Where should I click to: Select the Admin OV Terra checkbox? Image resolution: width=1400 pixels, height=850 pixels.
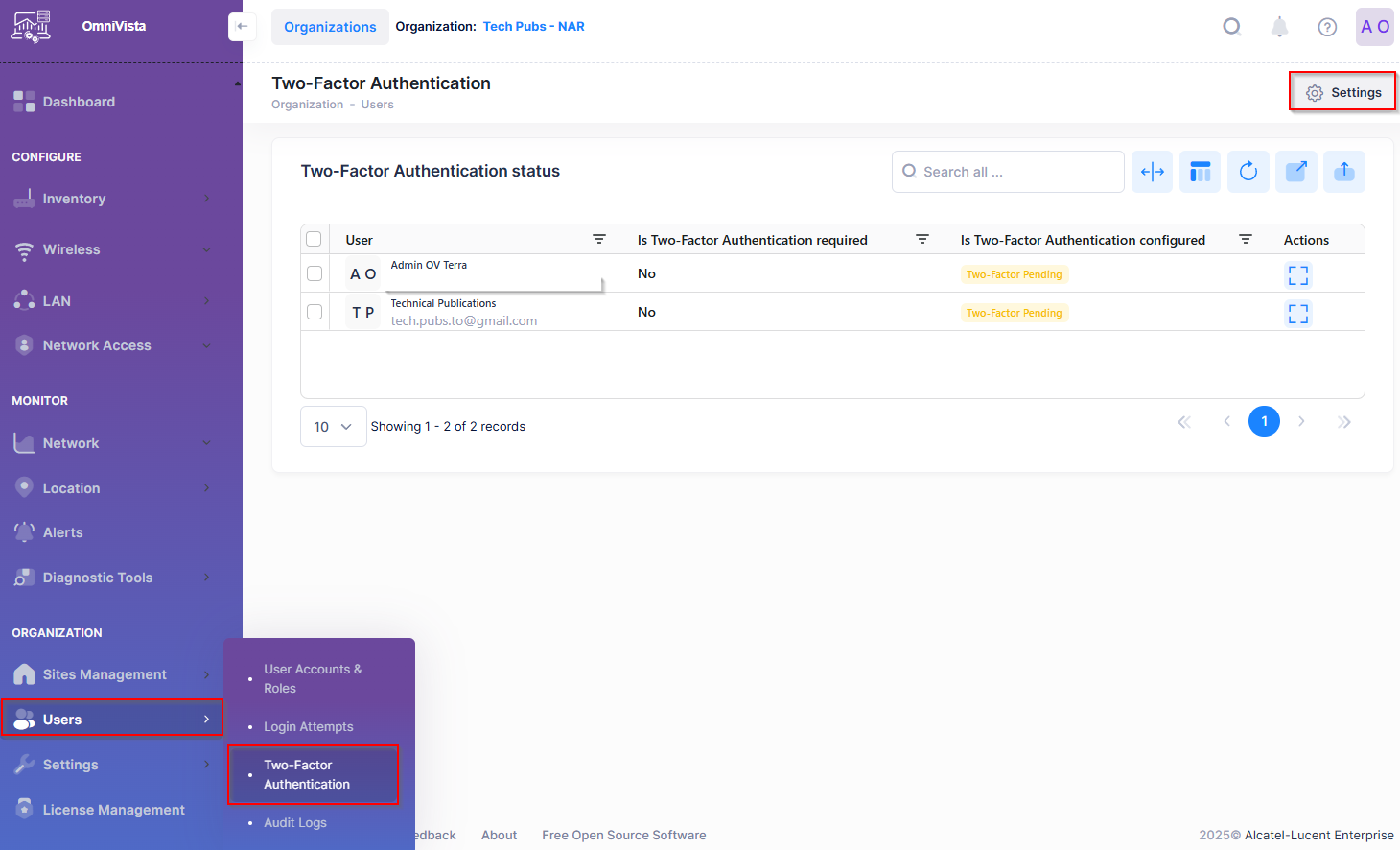[x=315, y=273]
